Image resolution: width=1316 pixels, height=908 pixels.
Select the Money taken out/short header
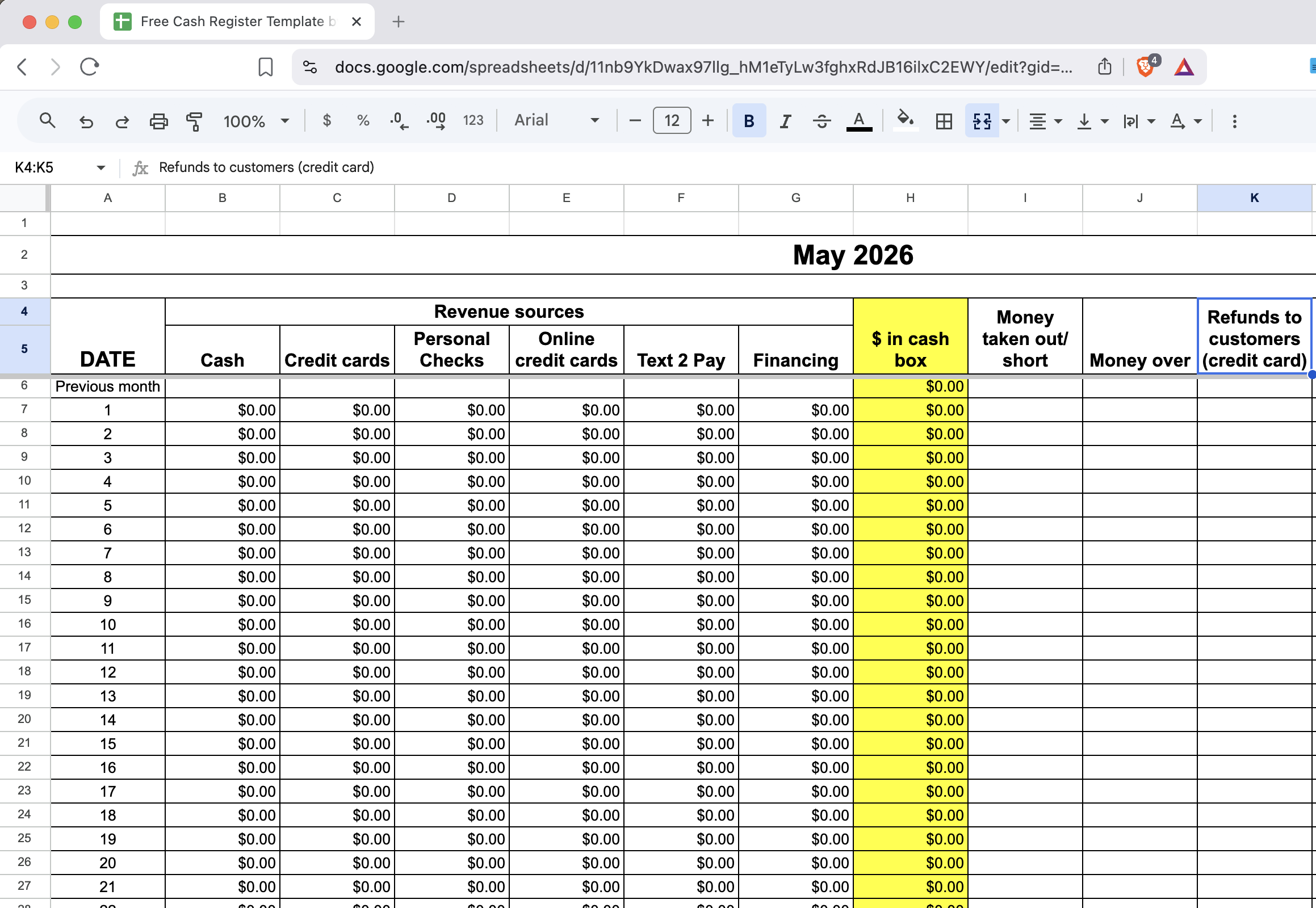point(1025,336)
